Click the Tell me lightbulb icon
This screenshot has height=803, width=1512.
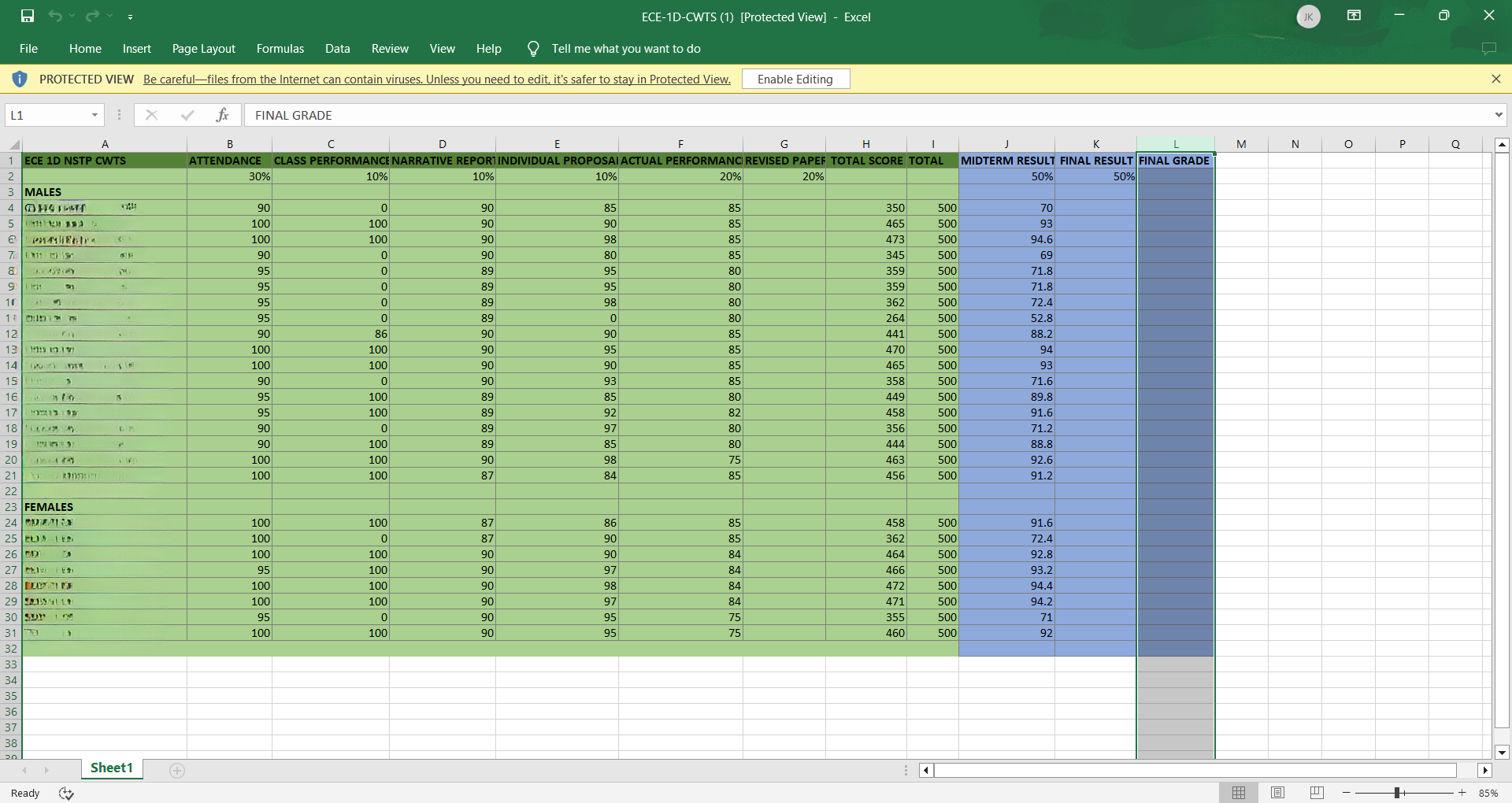tap(533, 49)
